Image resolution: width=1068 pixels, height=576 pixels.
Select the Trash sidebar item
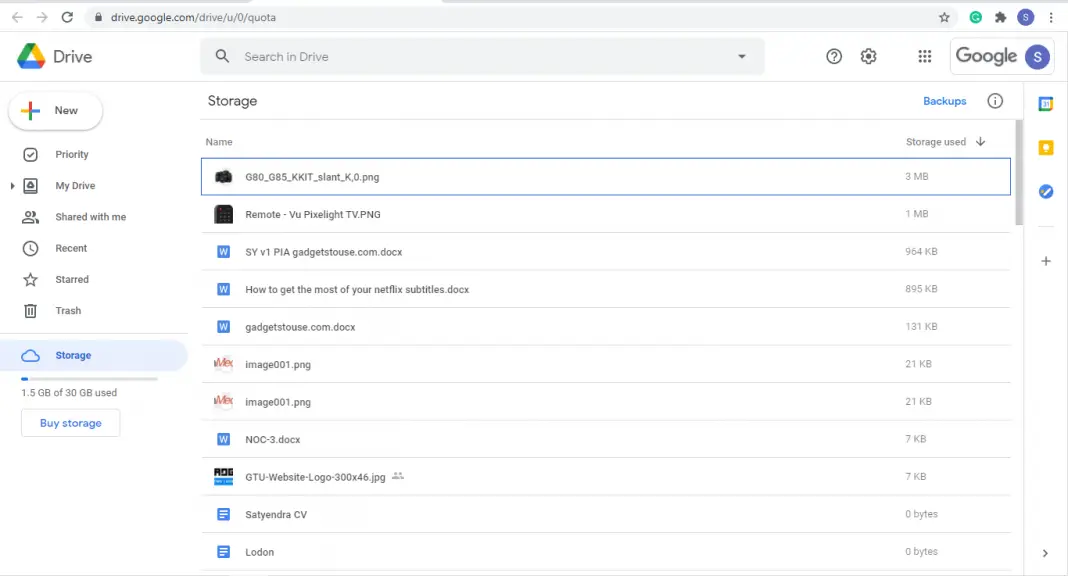[68, 310]
